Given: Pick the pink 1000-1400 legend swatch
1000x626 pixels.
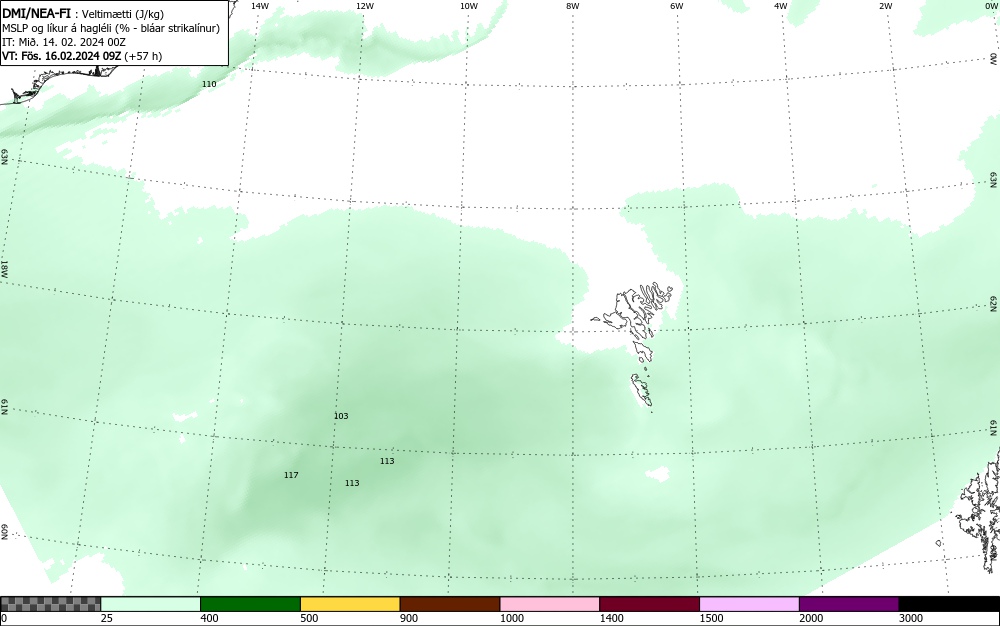Looking at the screenshot, I should (x=550, y=604).
